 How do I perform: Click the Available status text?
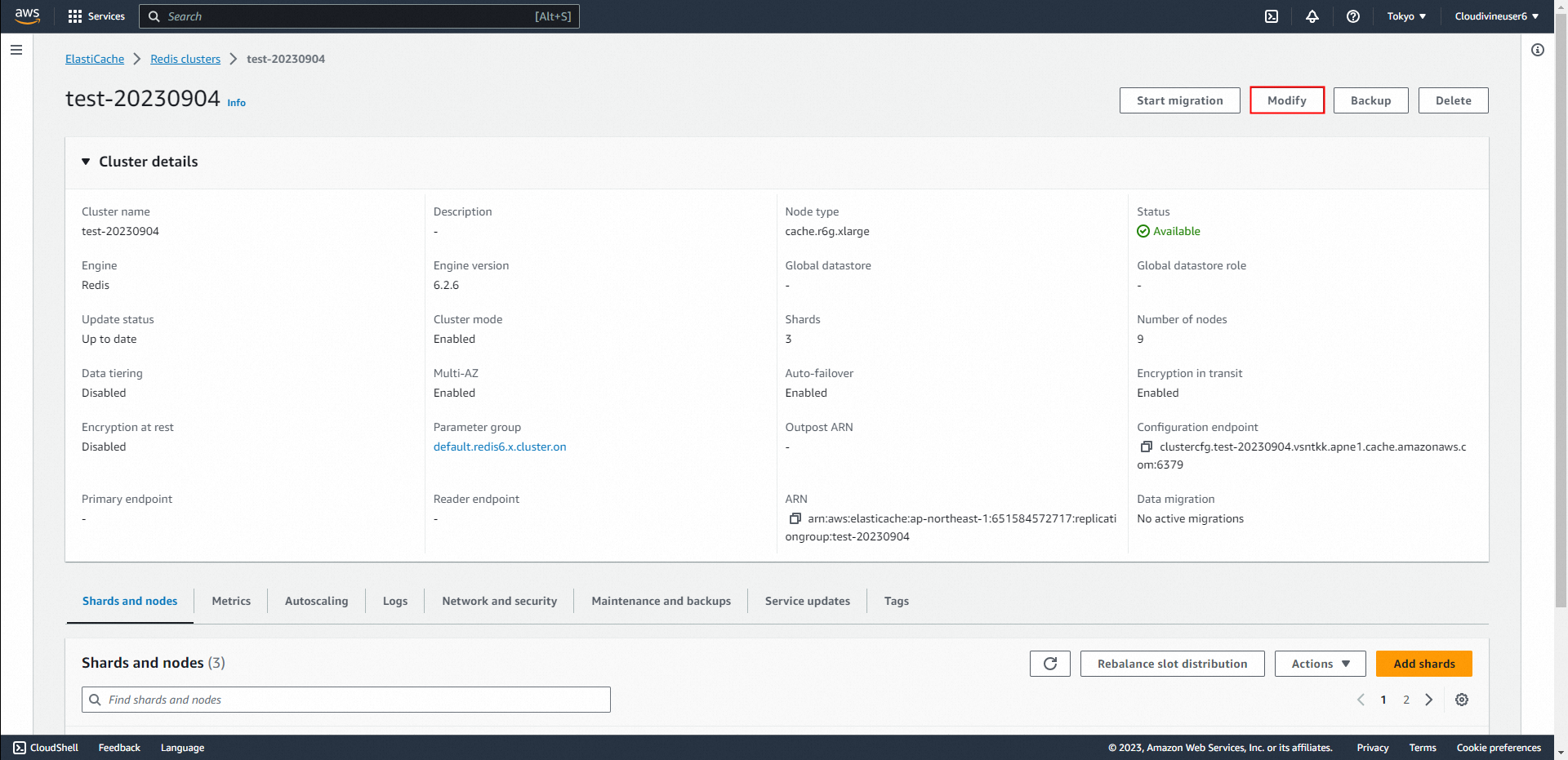pyautogui.click(x=1177, y=231)
